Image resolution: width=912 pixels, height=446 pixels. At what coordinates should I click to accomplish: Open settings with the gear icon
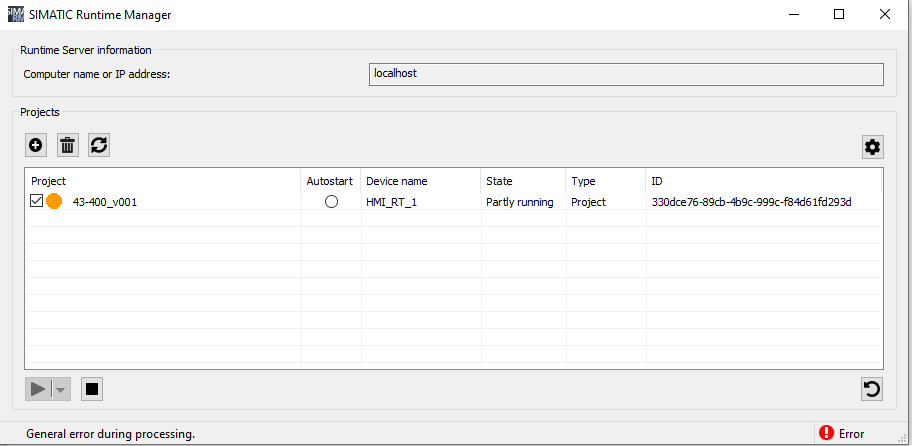click(x=872, y=147)
